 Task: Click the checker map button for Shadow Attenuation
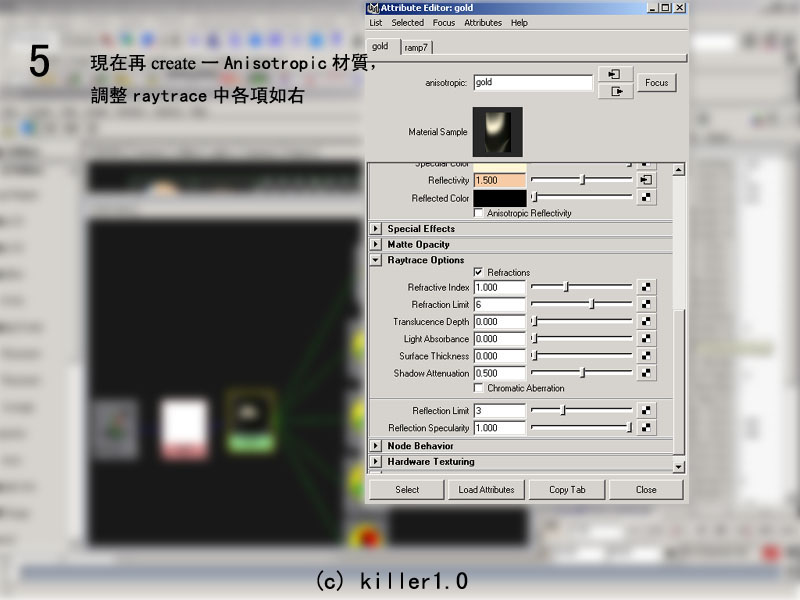coord(647,373)
